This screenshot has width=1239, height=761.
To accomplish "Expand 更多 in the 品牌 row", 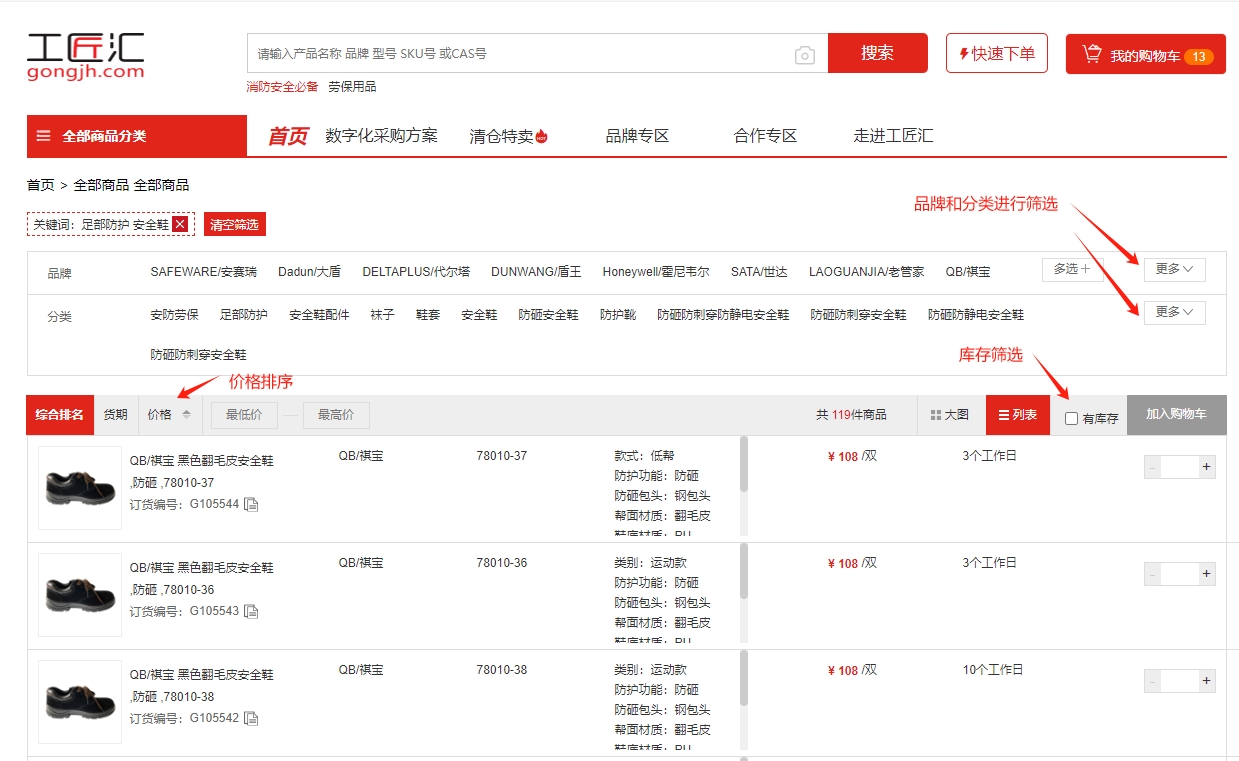I will point(1175,269).
